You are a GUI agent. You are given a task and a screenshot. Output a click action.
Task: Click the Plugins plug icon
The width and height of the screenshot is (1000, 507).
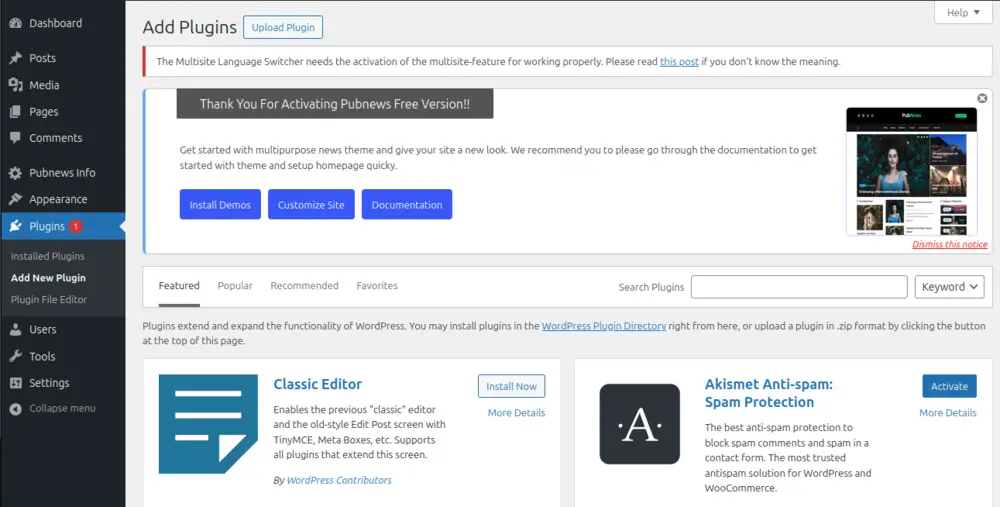(15, 226)
